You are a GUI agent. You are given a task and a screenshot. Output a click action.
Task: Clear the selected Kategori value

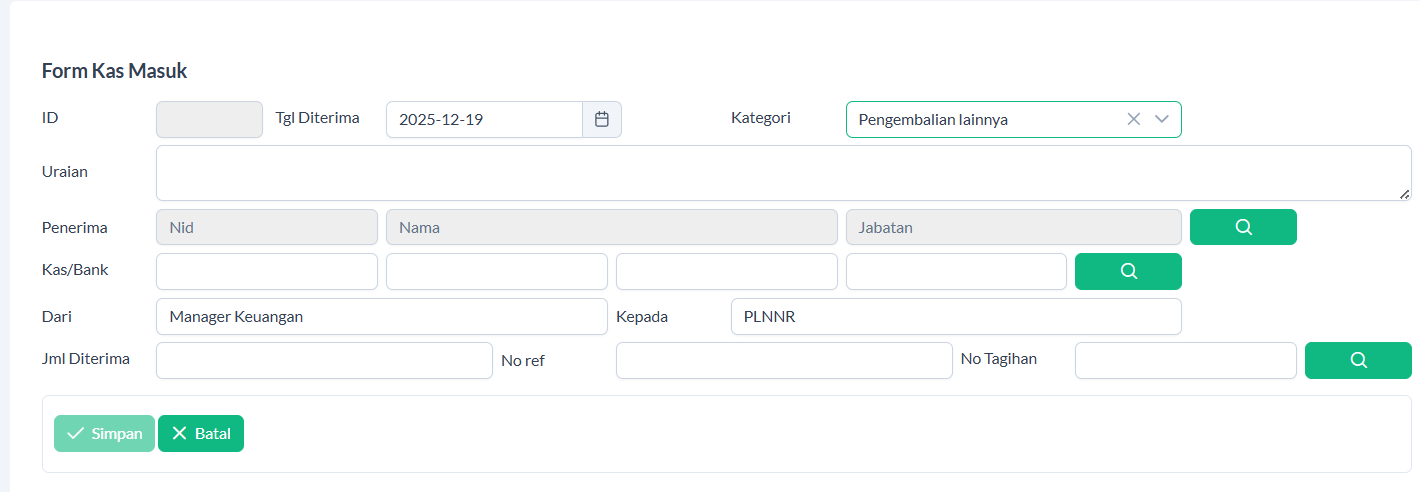pos(1133,119)
